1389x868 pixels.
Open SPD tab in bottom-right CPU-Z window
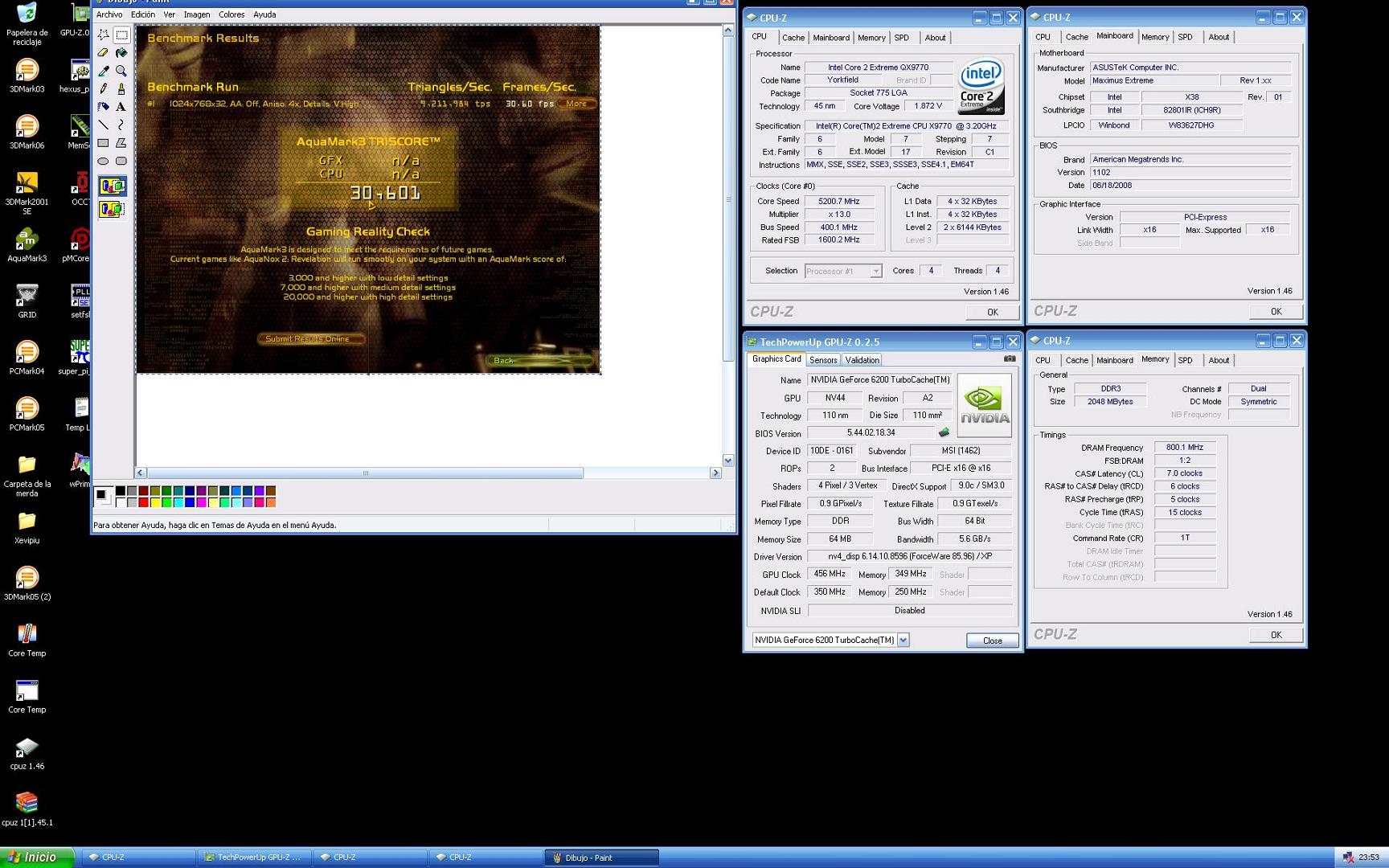[x=1185, y=360]
